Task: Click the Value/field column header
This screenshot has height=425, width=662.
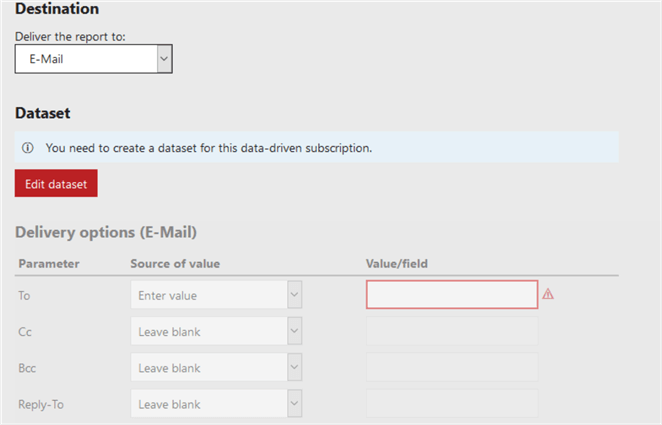Action: (397, 264)
